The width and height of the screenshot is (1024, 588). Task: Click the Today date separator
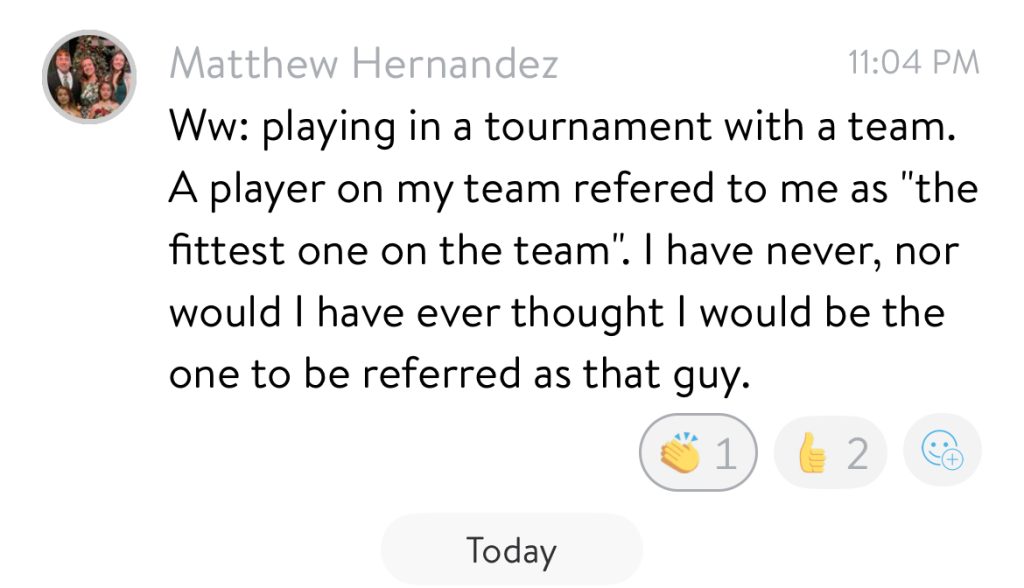511,550
